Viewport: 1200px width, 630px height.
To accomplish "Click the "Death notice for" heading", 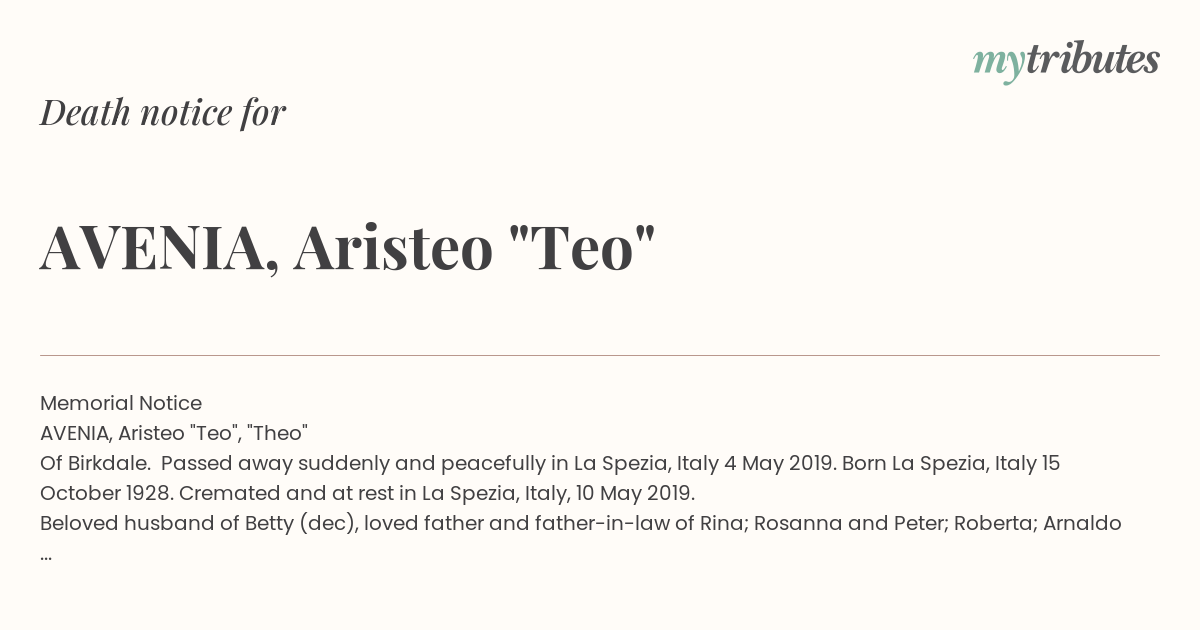I will [163, 113].
